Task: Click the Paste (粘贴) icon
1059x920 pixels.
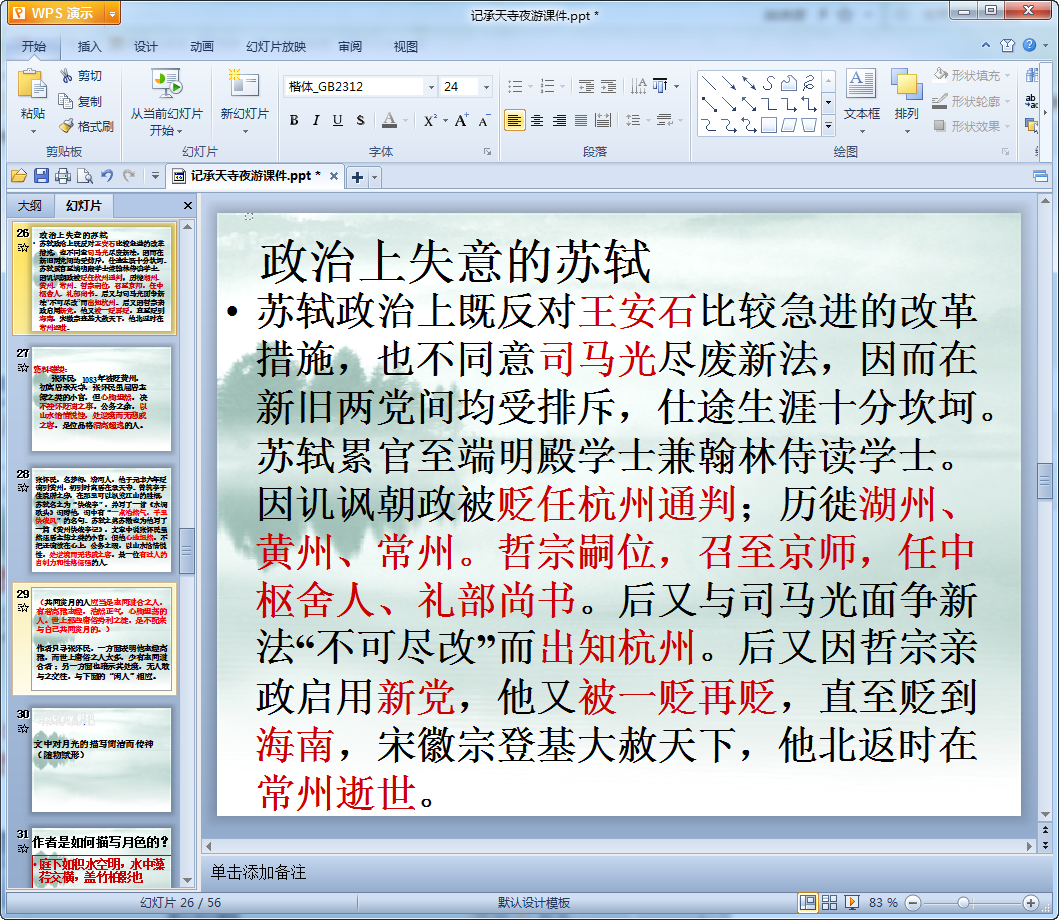Action: (32, 84)
